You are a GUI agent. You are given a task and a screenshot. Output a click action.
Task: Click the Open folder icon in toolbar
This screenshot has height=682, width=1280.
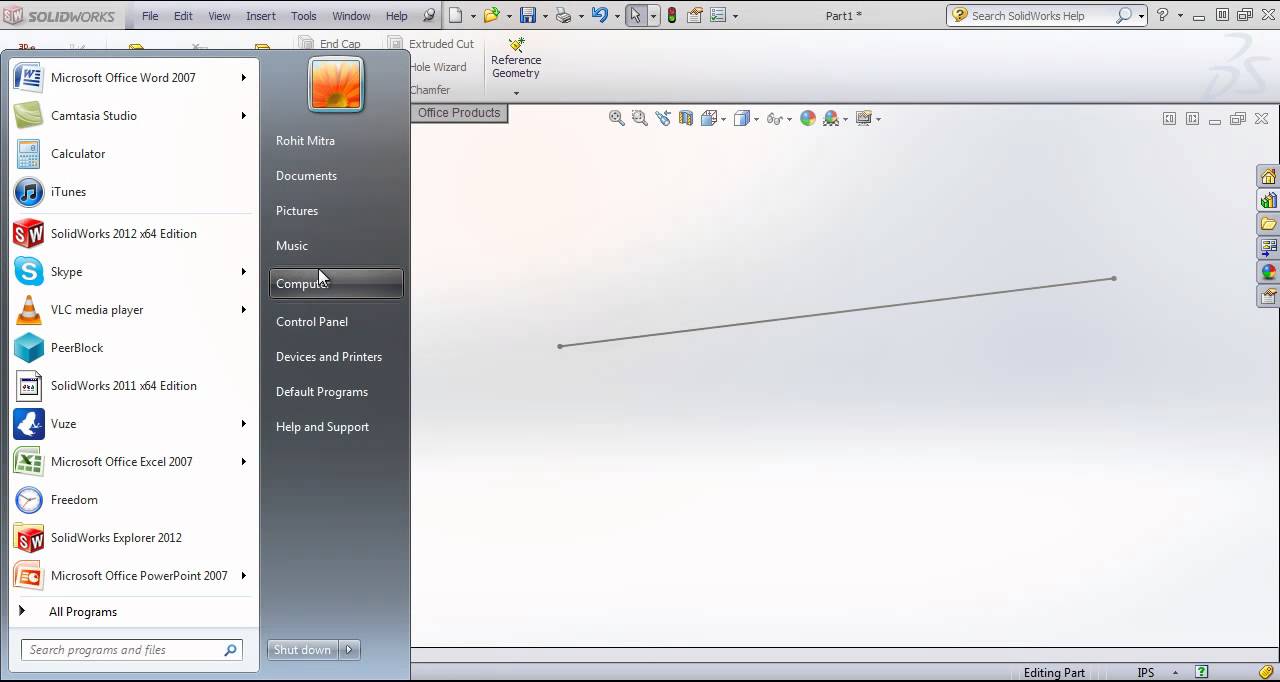[491, 15]
